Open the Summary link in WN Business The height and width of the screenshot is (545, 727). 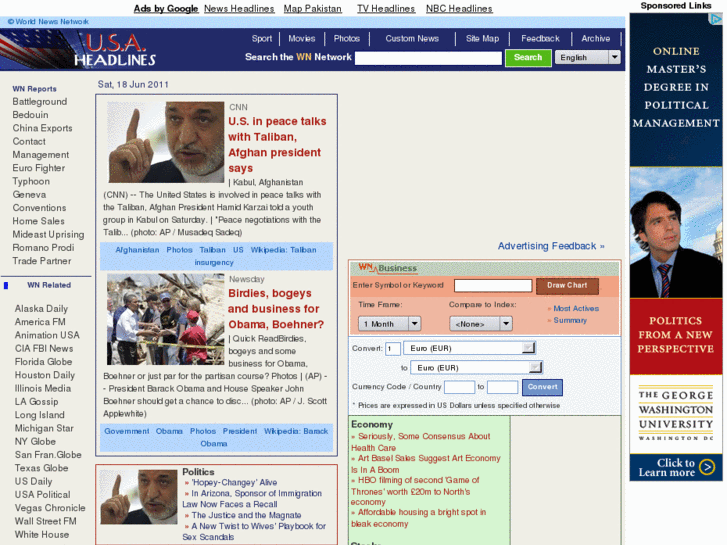click(570, 320)
